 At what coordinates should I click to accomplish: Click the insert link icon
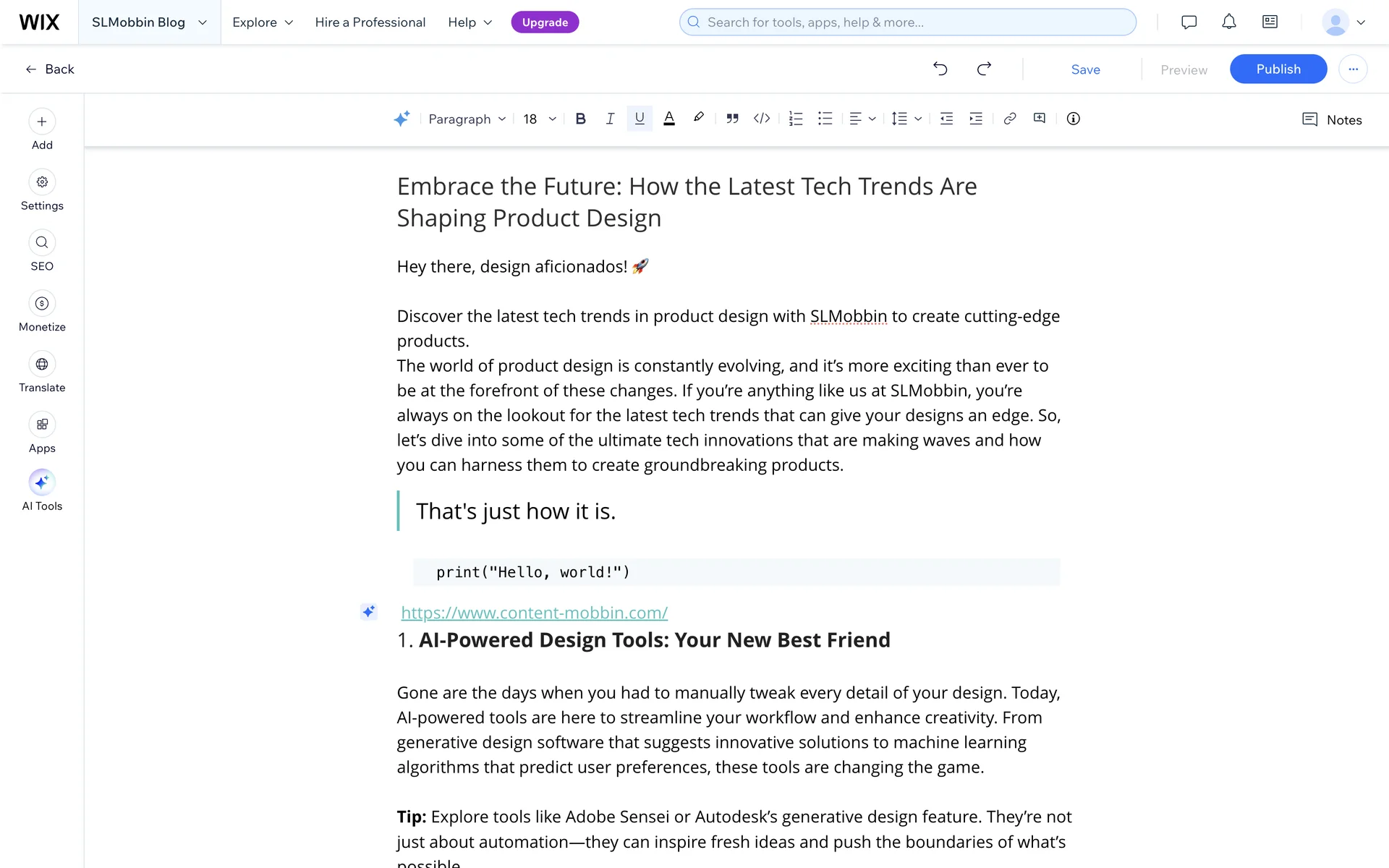pos(1010,119)
